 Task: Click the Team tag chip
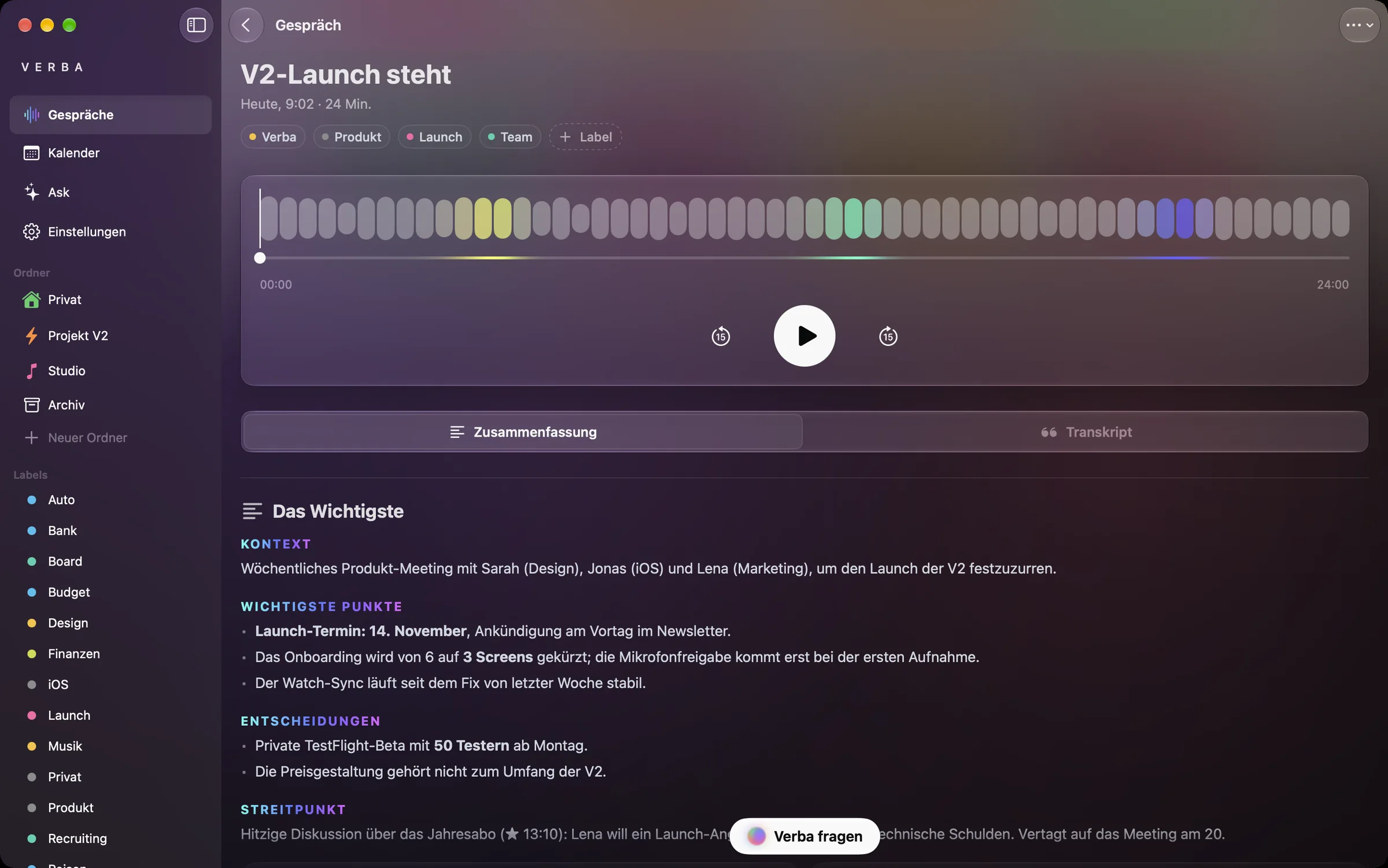(510, 137)
